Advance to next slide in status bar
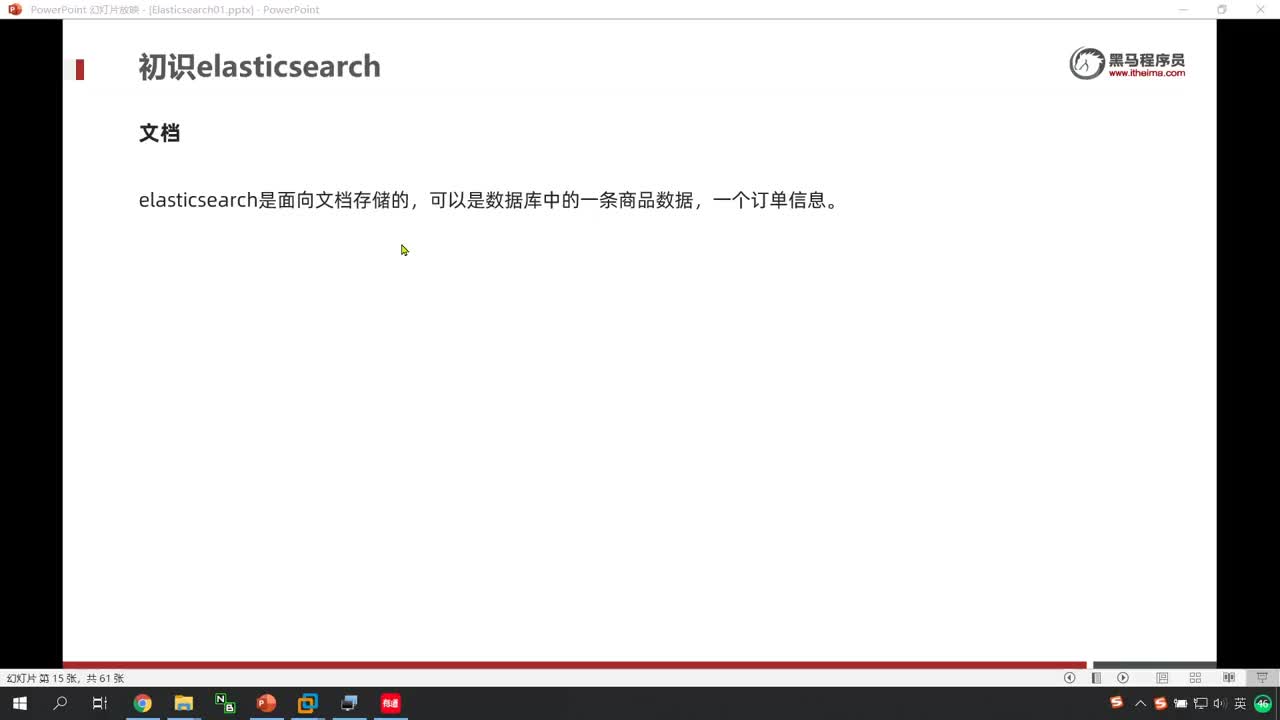 (1123, 678)
